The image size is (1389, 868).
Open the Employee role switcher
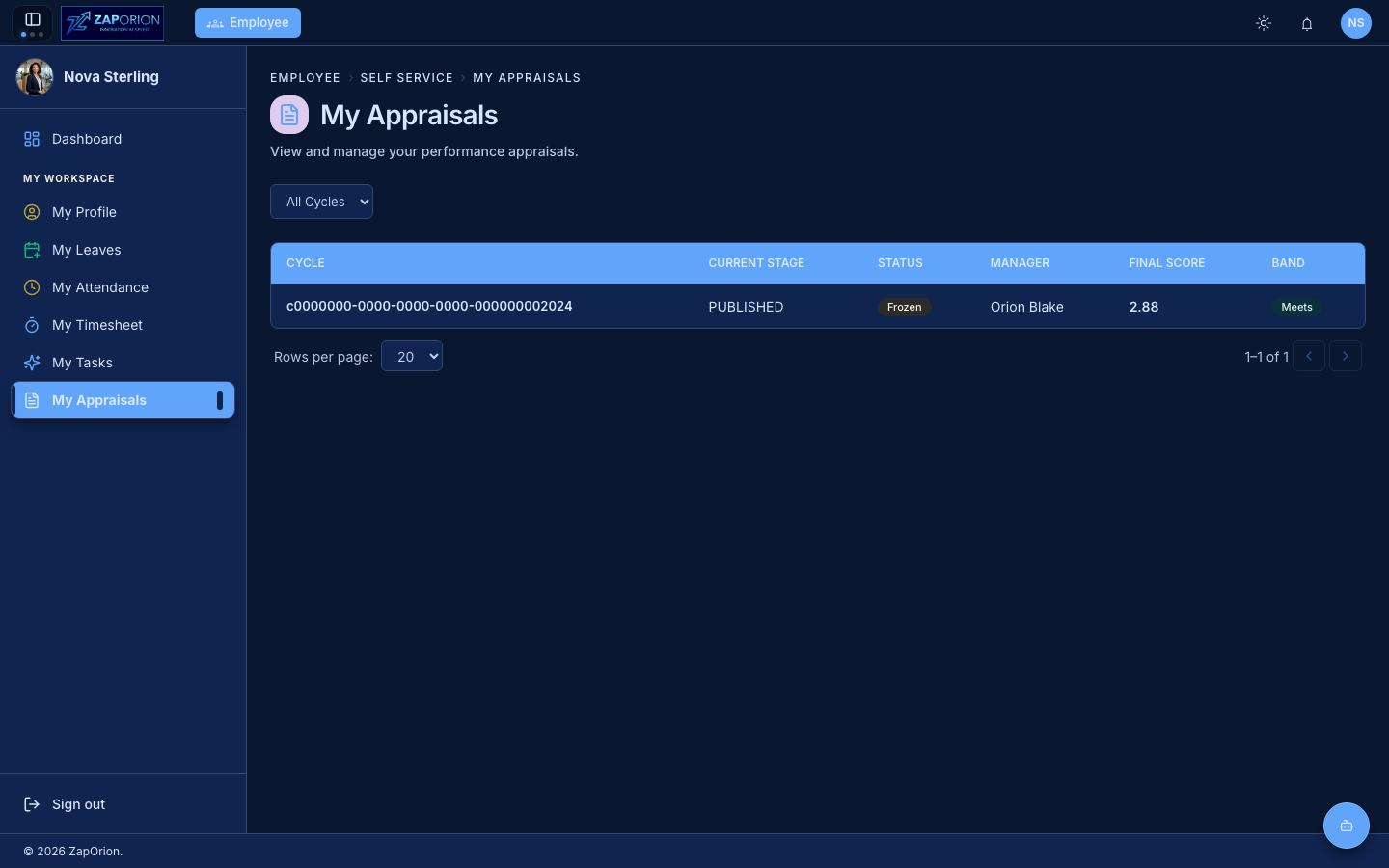point(248,22)
